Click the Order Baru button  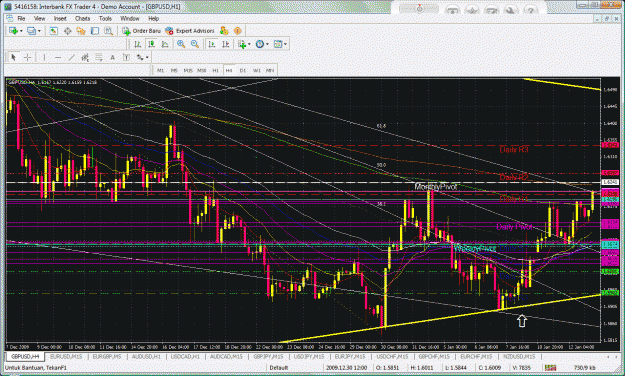(142, 31)
